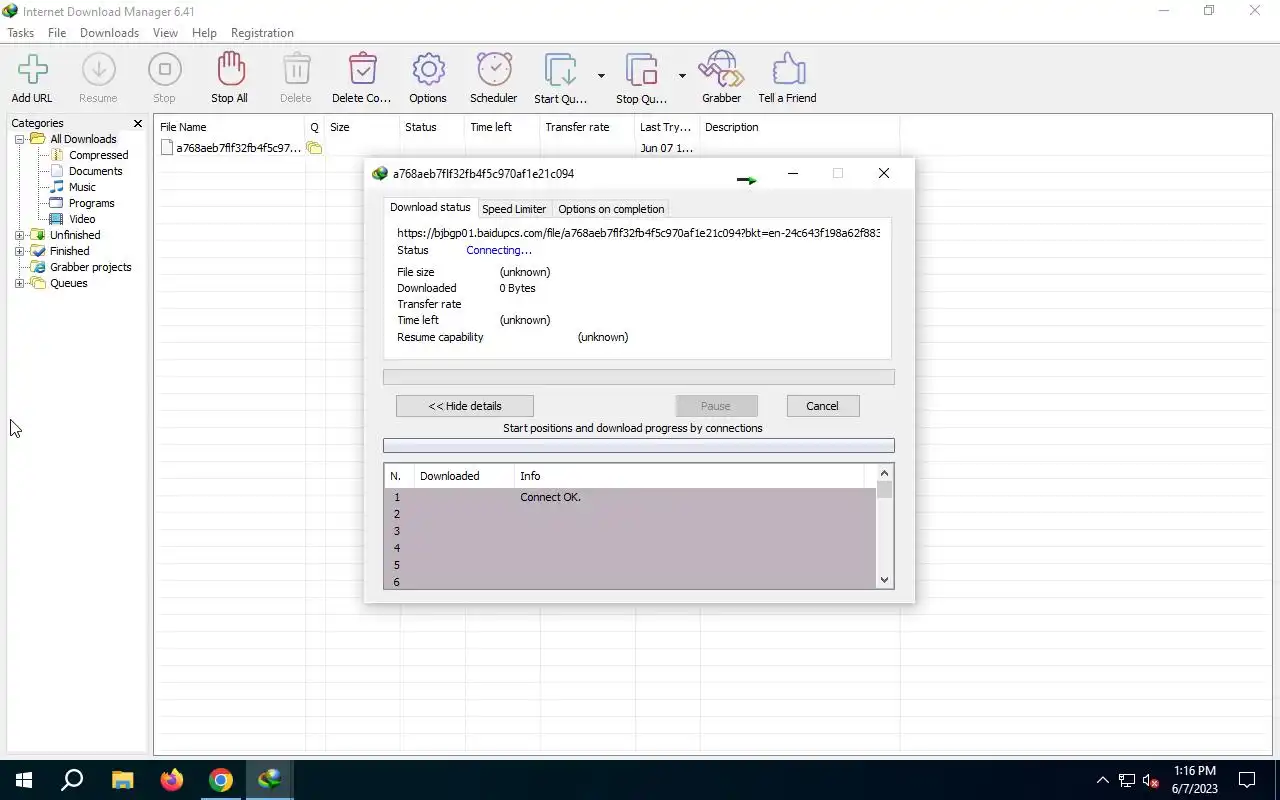Click the connections progress bar
Viewport: 1280px width, 800px height.
(639, 445)
